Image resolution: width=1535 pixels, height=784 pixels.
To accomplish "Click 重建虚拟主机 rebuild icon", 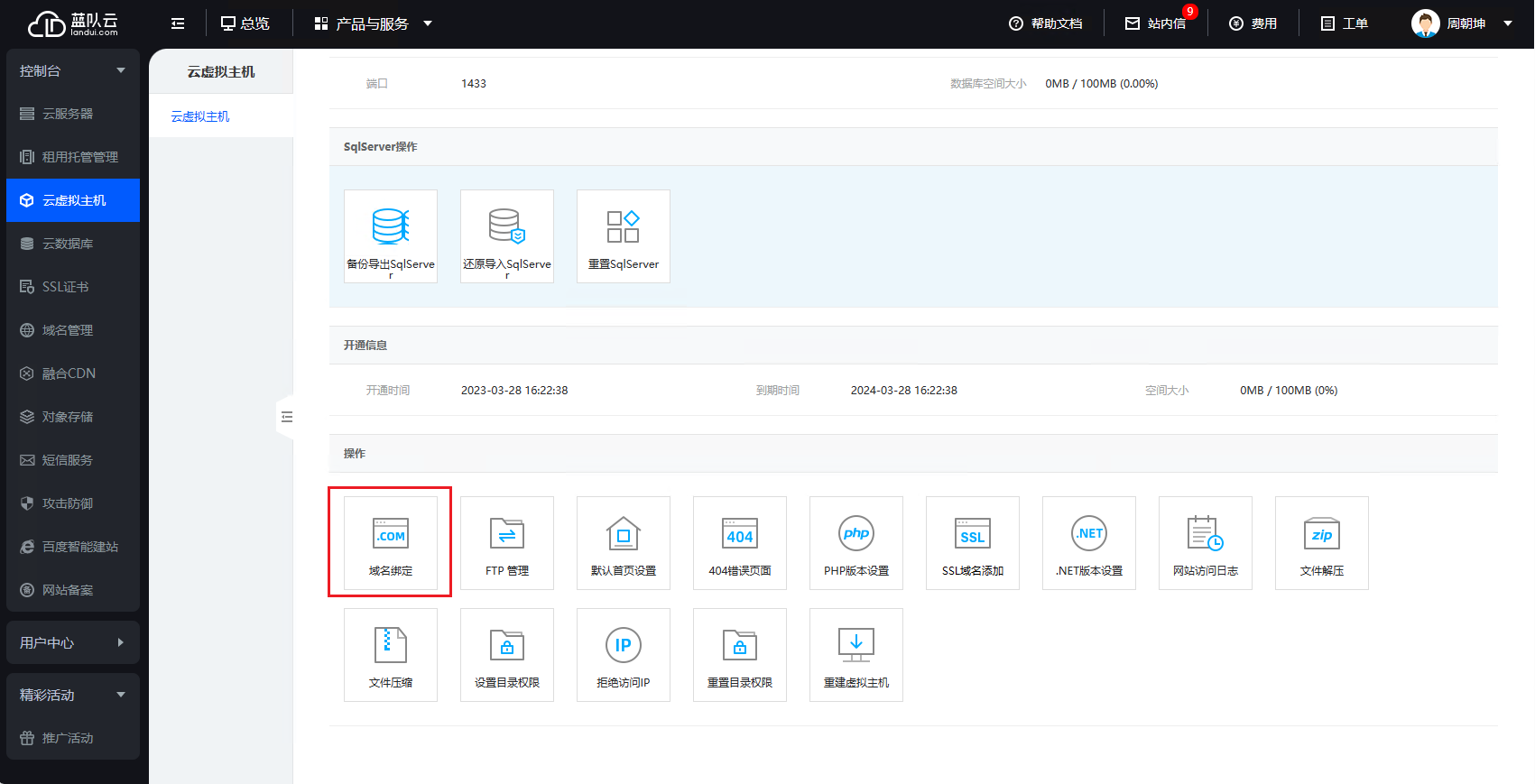I will coord(855,654).
